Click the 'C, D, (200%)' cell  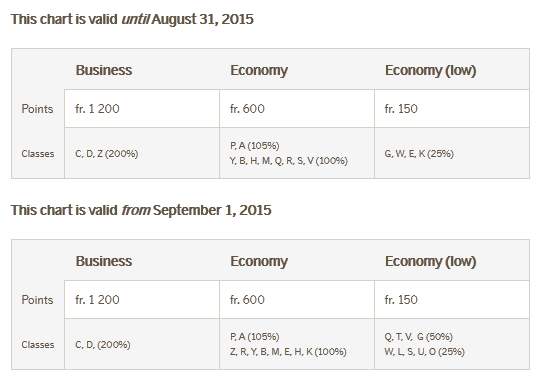pyautogui.click(x=103, y=345)
